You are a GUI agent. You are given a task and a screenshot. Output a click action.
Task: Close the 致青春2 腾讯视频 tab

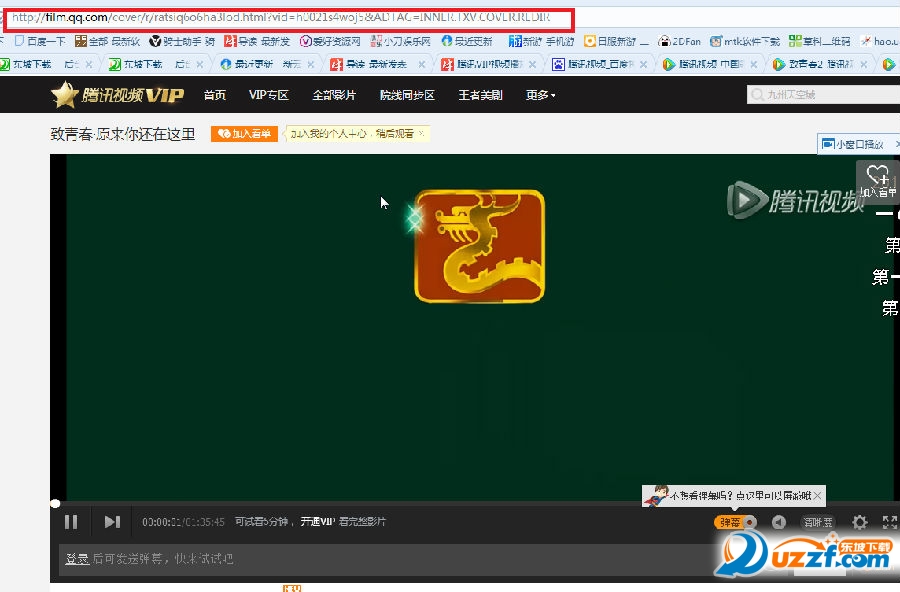point(864,64)
